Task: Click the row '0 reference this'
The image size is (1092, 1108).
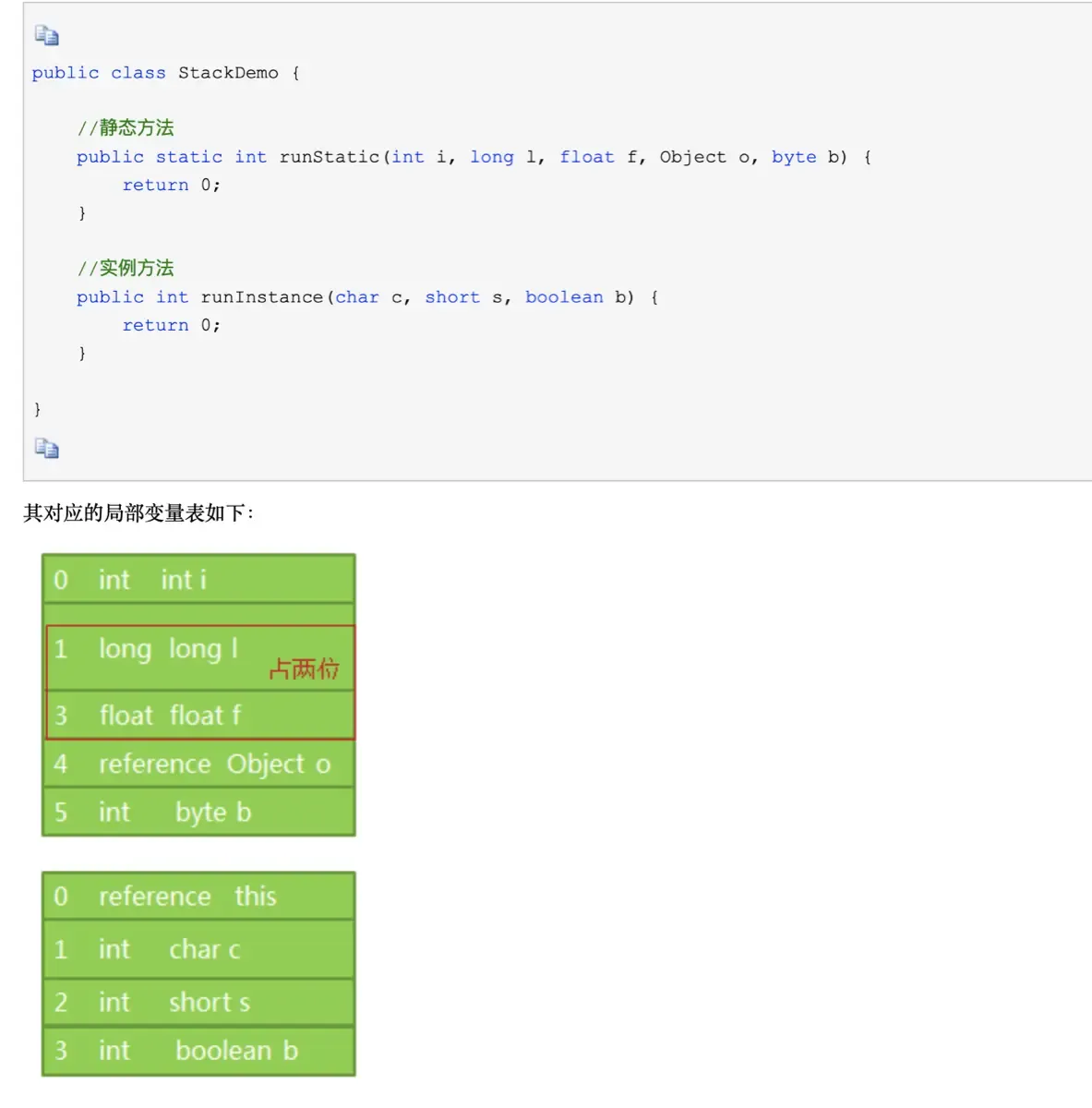Action: pos(198,897)
